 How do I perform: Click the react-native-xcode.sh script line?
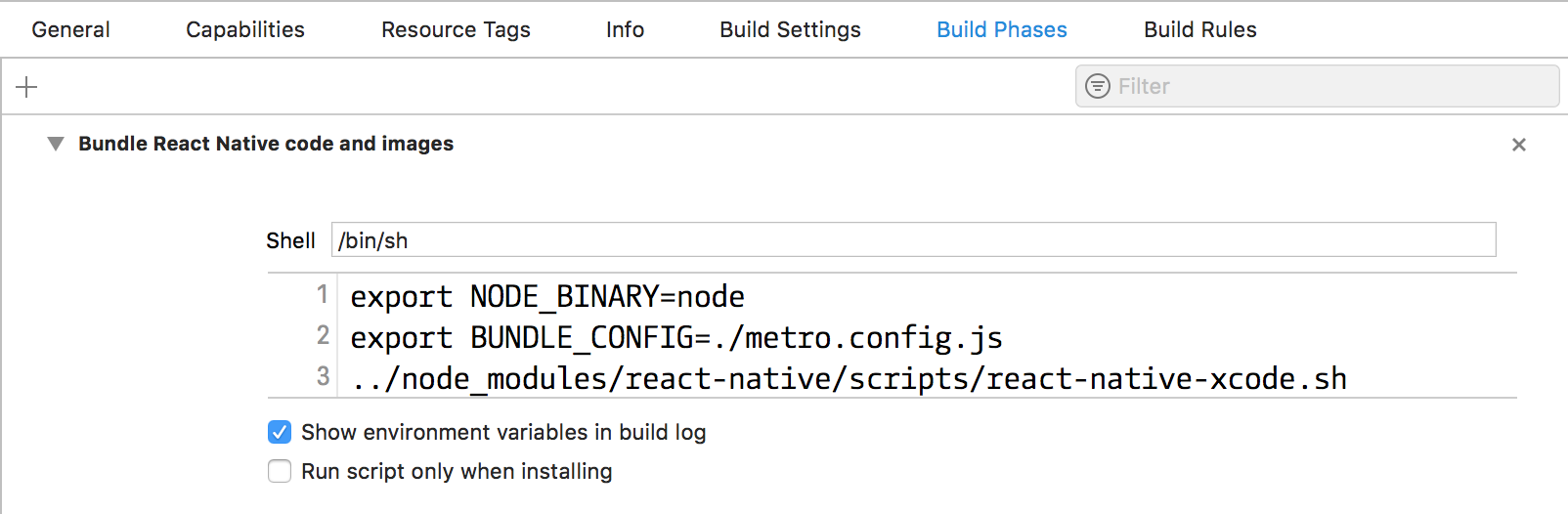pyautogui.click(x=849, y=378)
